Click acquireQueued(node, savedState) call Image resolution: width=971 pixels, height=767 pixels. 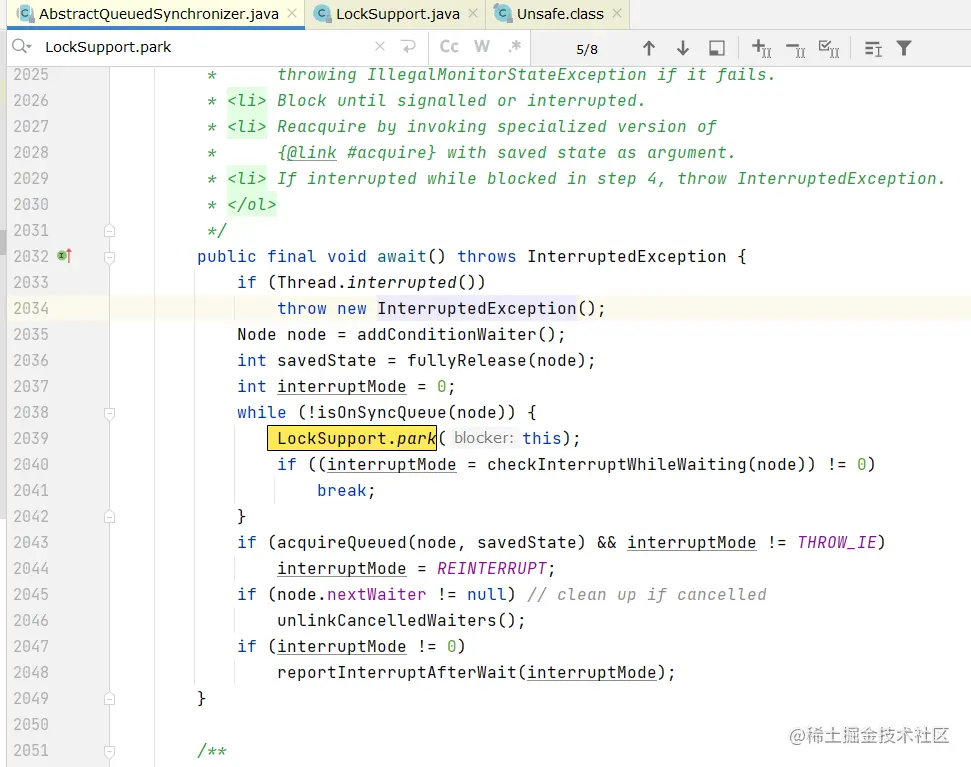point(430,542)
